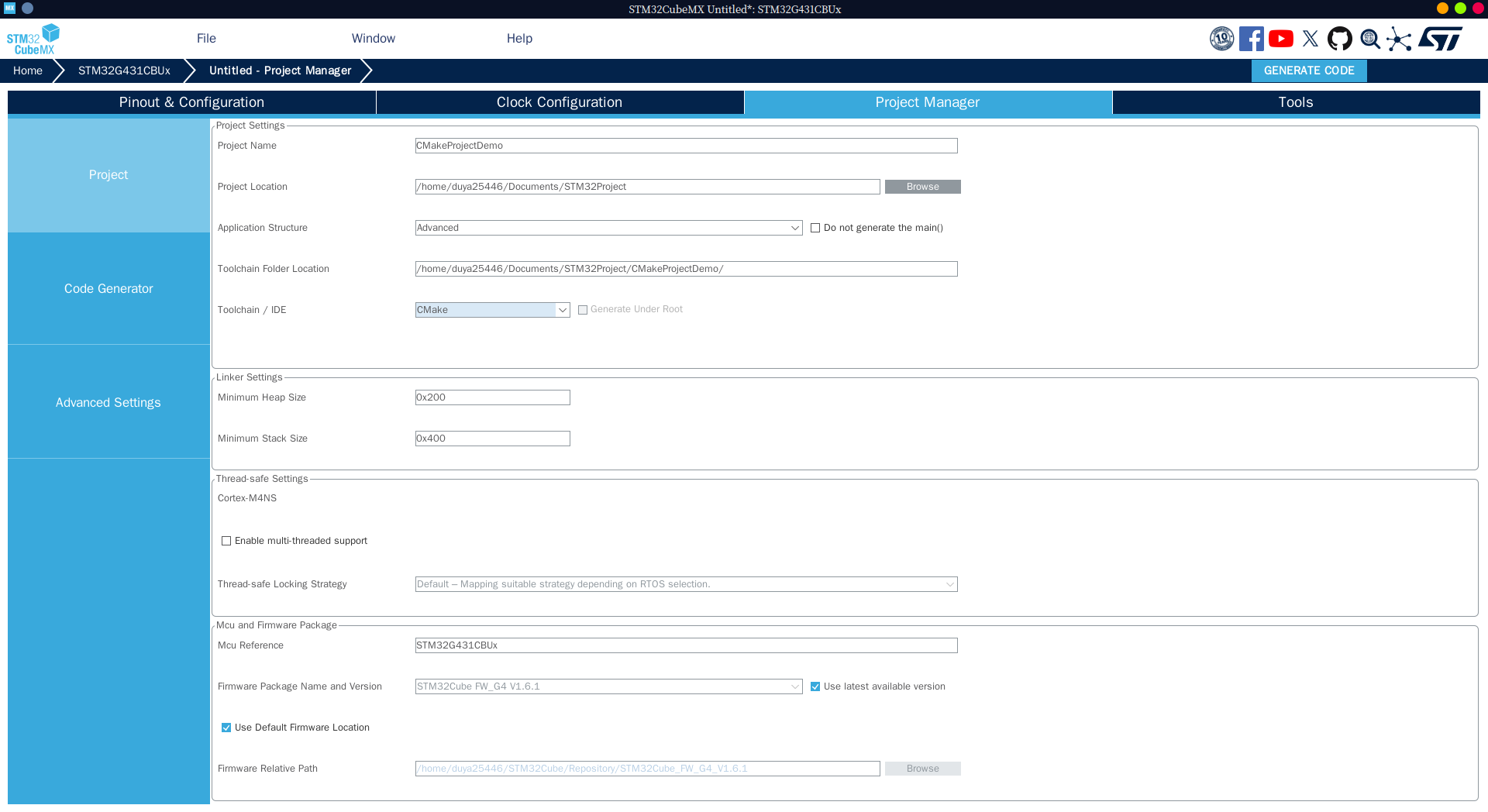Go to Home breadcrumb

point(28,71)
